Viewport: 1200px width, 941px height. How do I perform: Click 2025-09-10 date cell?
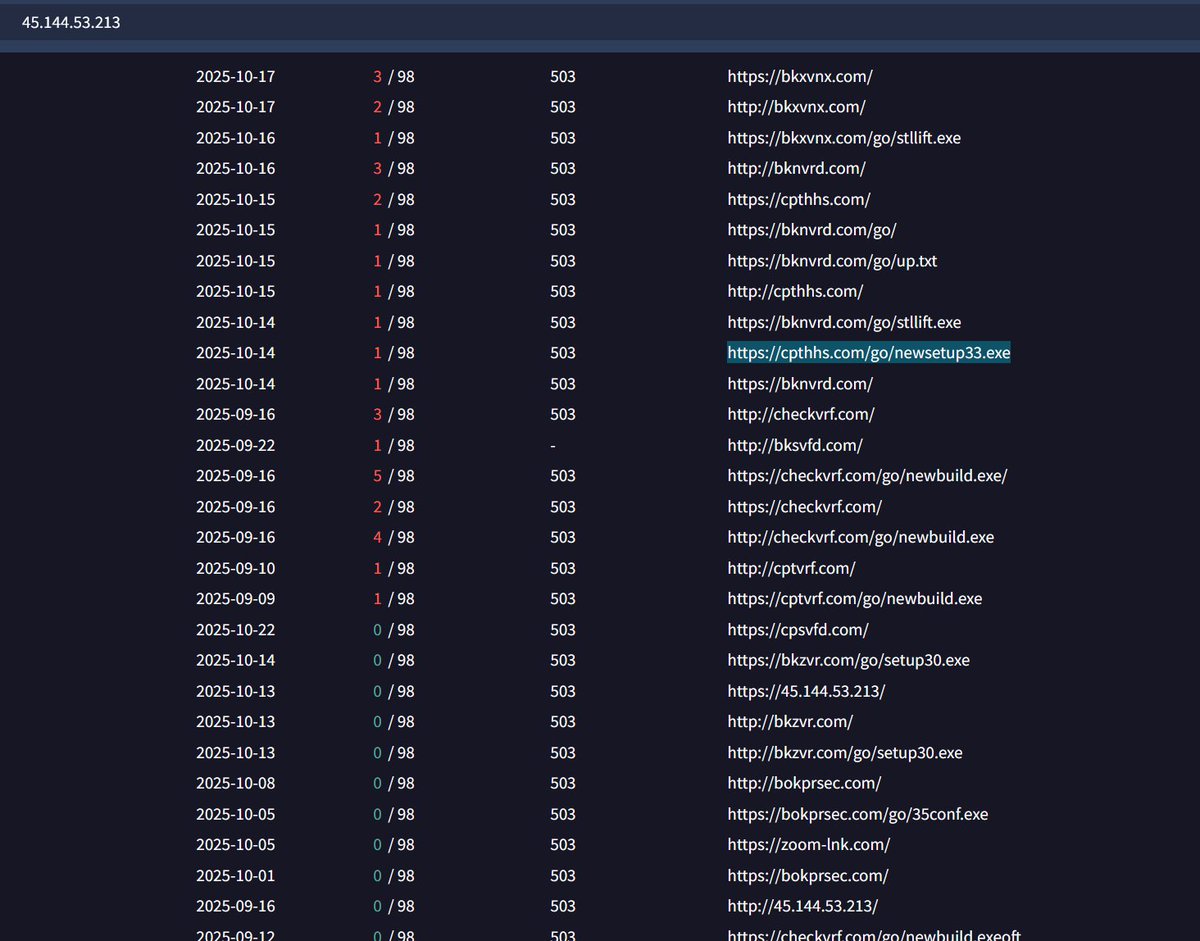click(x=236, y=568)
